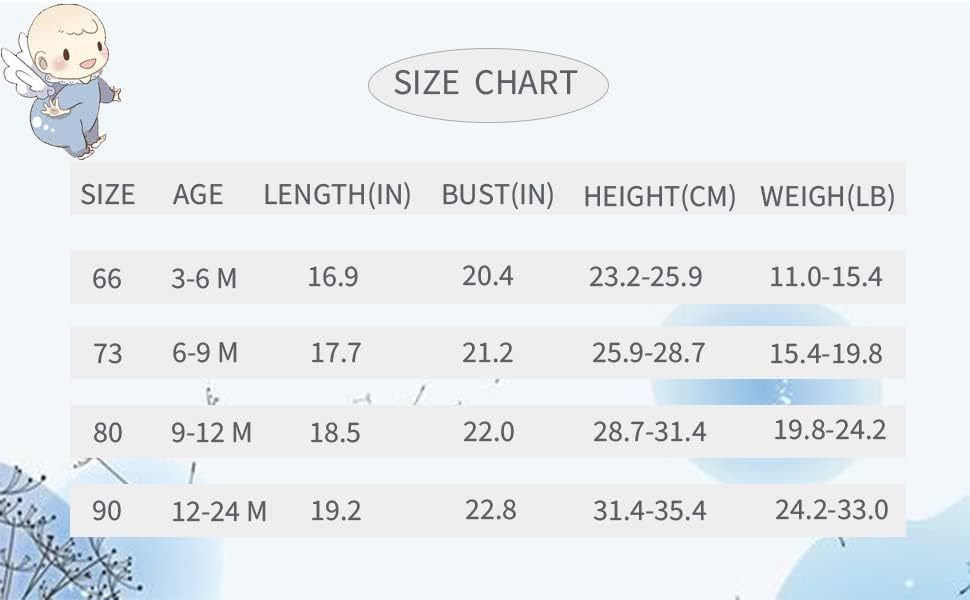Click the 11.0-15.4 weight range
The height and width of the screenshot is (600, 970).
(x=826, y=276)
